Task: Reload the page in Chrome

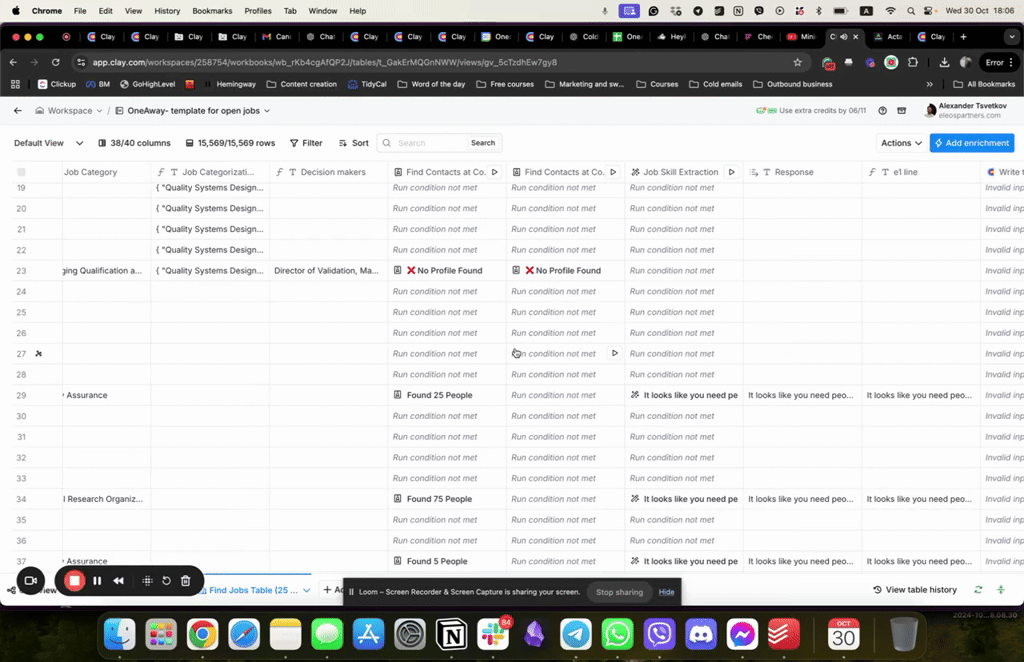Action: pos(56,63)
